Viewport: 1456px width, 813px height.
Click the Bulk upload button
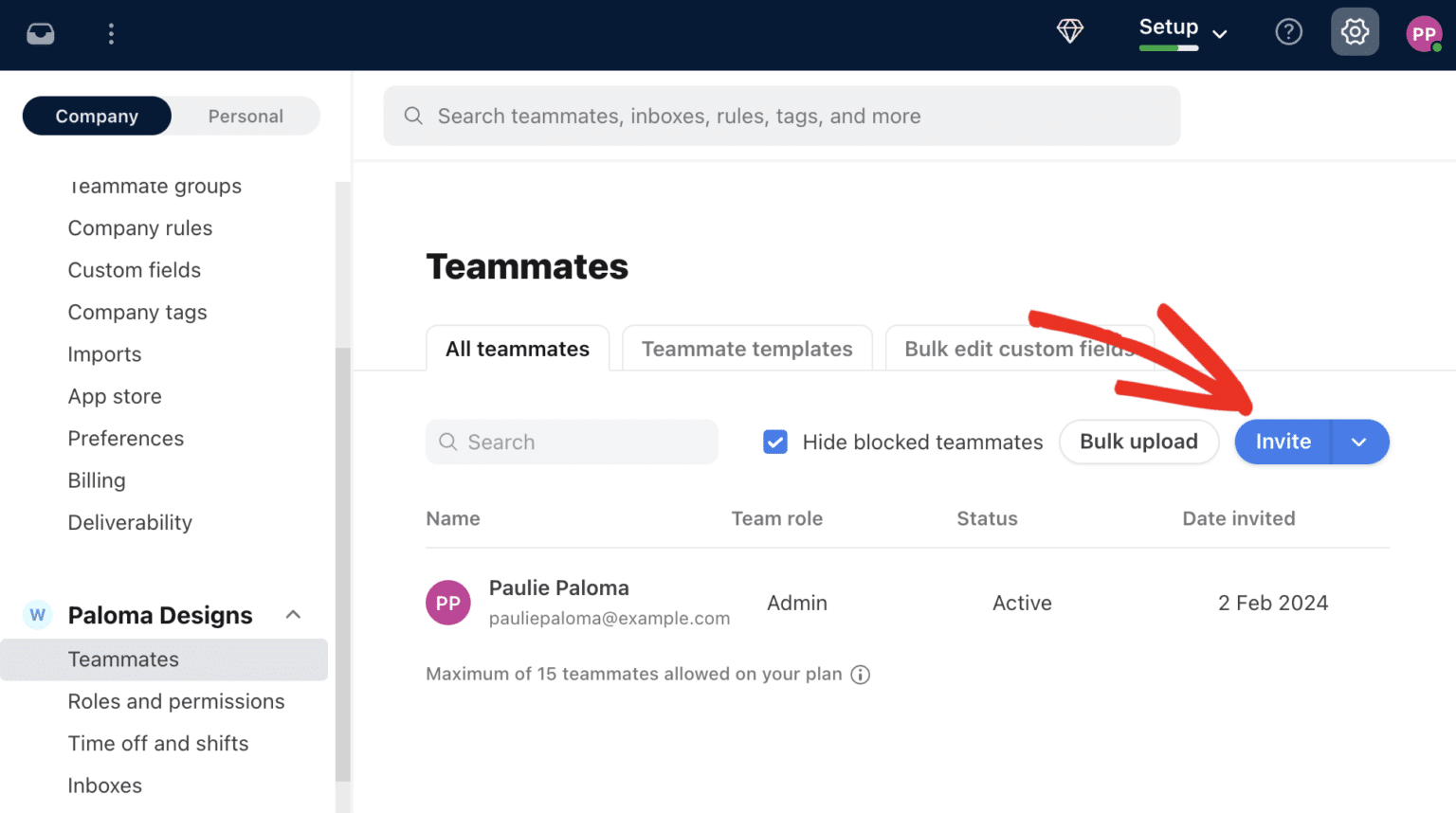pyautogui.click(x=1138, y=442)
